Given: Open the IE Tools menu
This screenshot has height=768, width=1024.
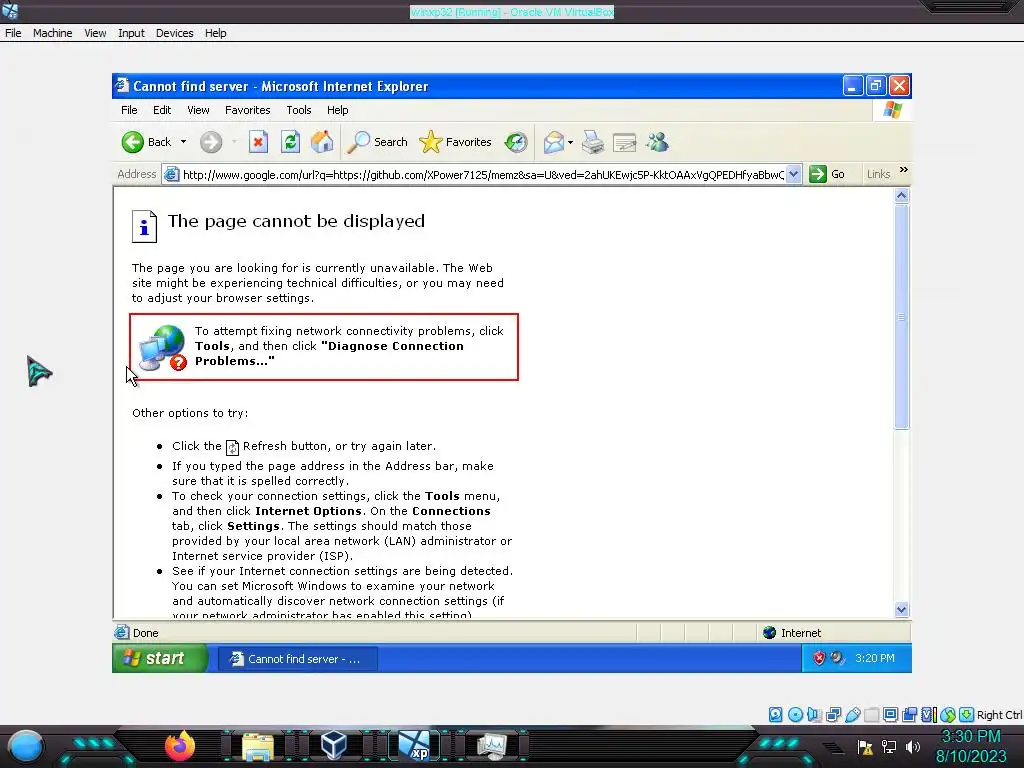Looking at the screenshot, I should click(298, 110).
